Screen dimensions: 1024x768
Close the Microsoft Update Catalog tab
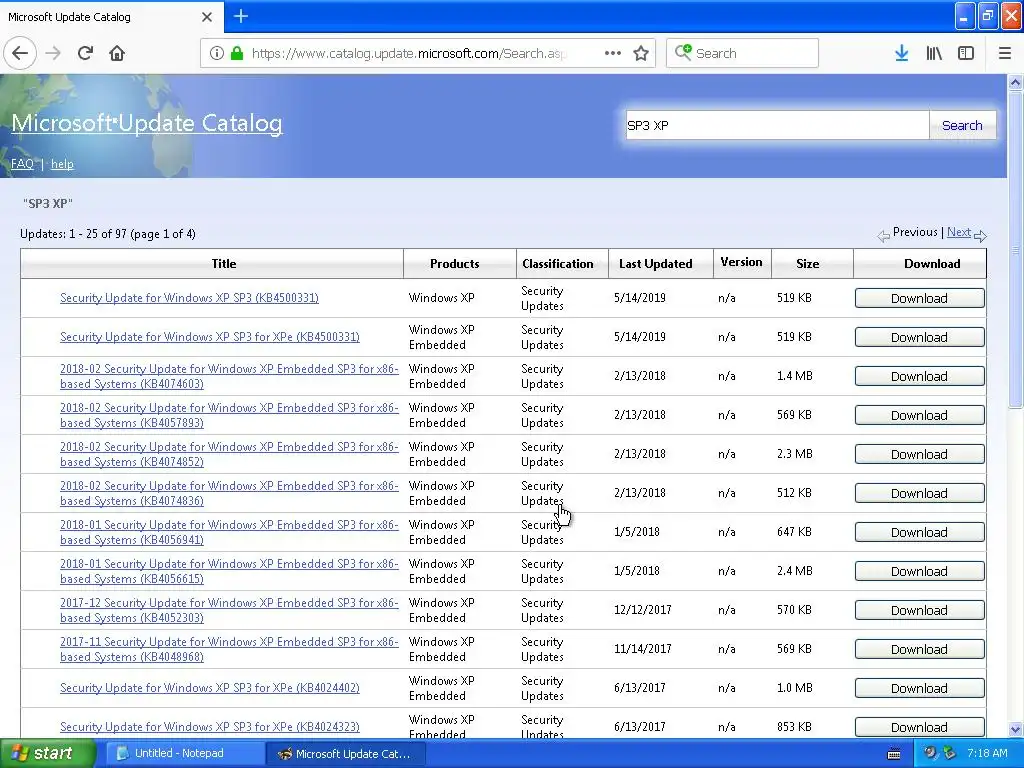206,17
